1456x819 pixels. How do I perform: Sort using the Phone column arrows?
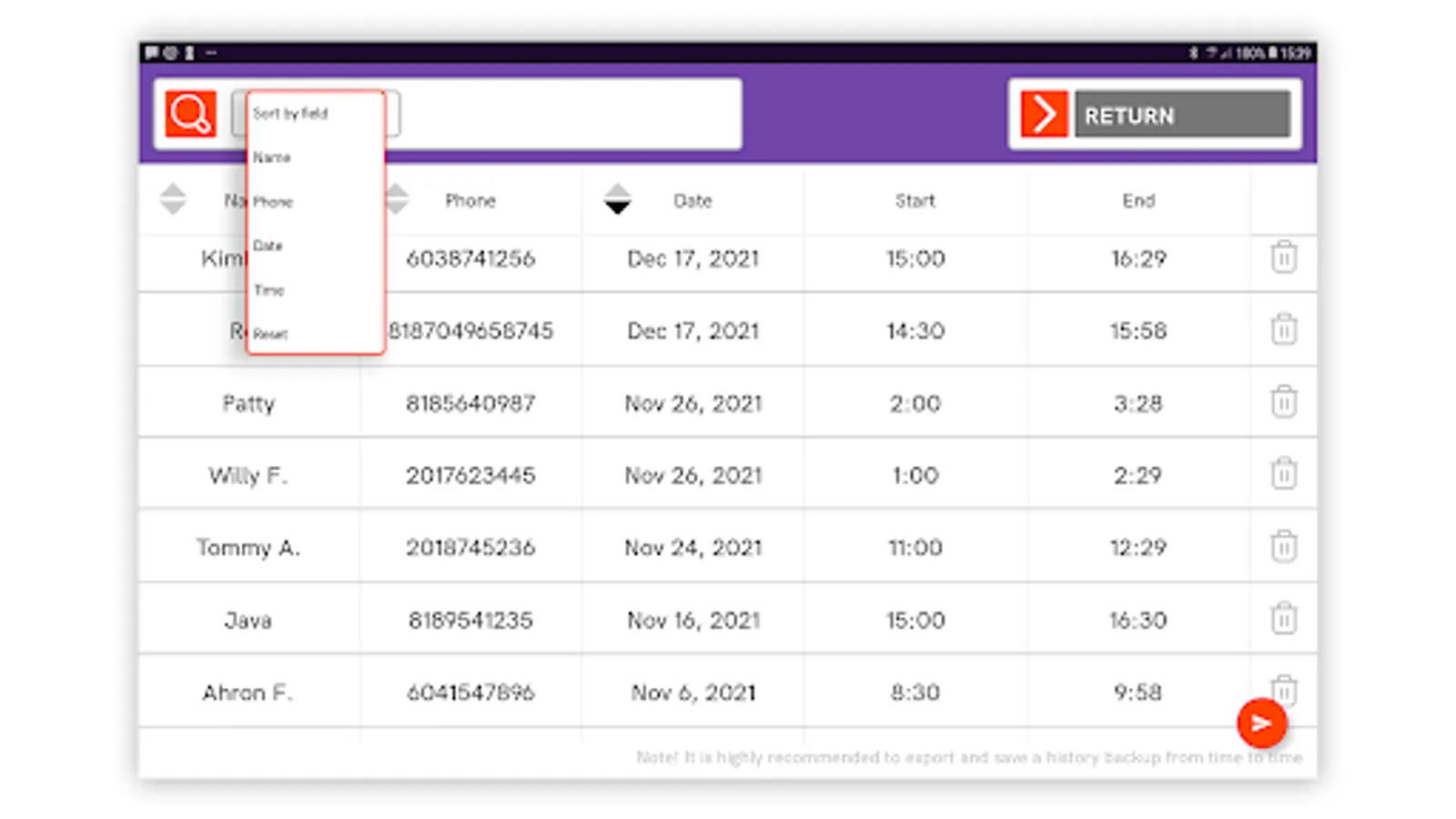click(x=398, y=199)
